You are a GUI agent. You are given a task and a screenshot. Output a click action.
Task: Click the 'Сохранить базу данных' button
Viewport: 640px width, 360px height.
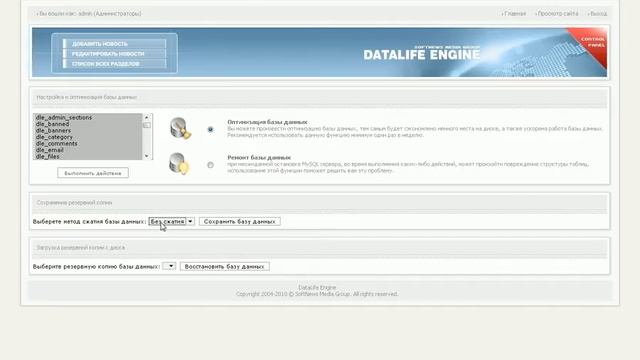click(240, 221)
